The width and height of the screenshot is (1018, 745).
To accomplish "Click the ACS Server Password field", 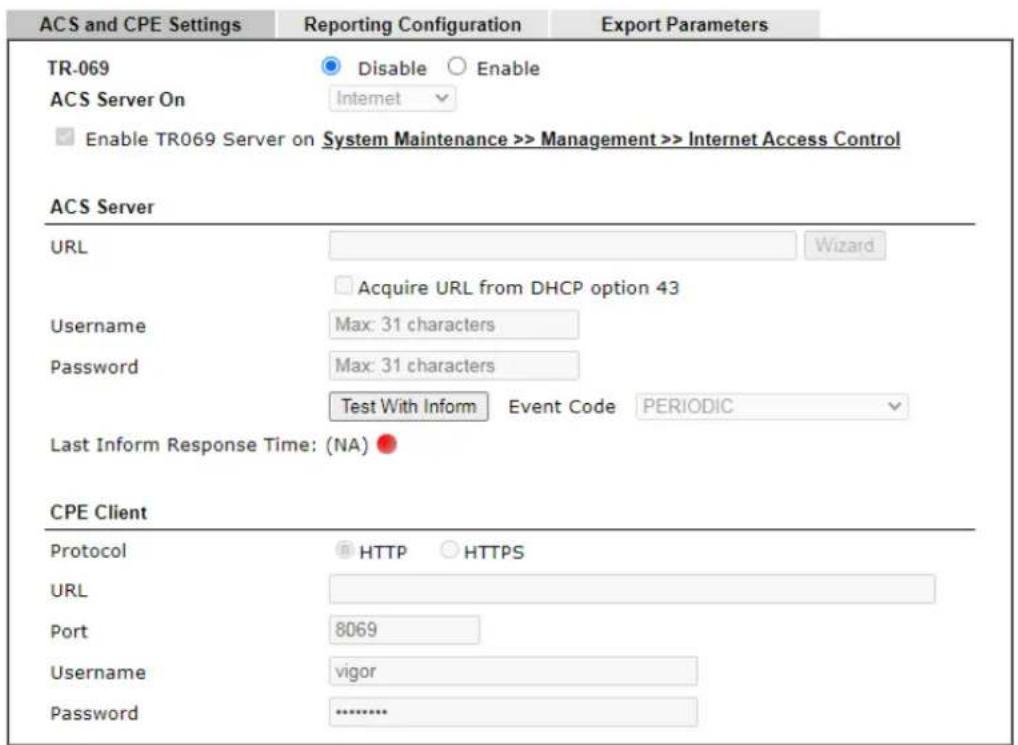I will (x=454, y=365).
